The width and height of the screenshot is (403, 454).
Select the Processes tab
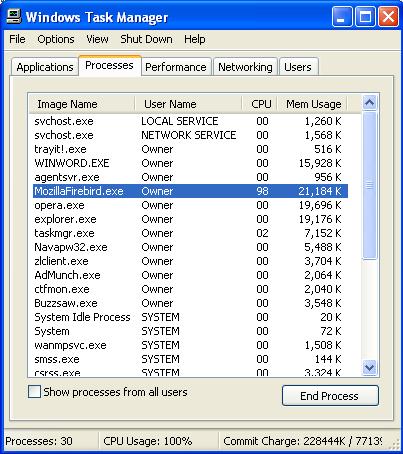click(109, 65)
